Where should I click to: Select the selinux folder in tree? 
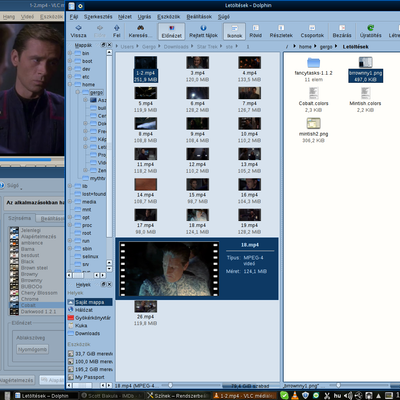(90, 257)
